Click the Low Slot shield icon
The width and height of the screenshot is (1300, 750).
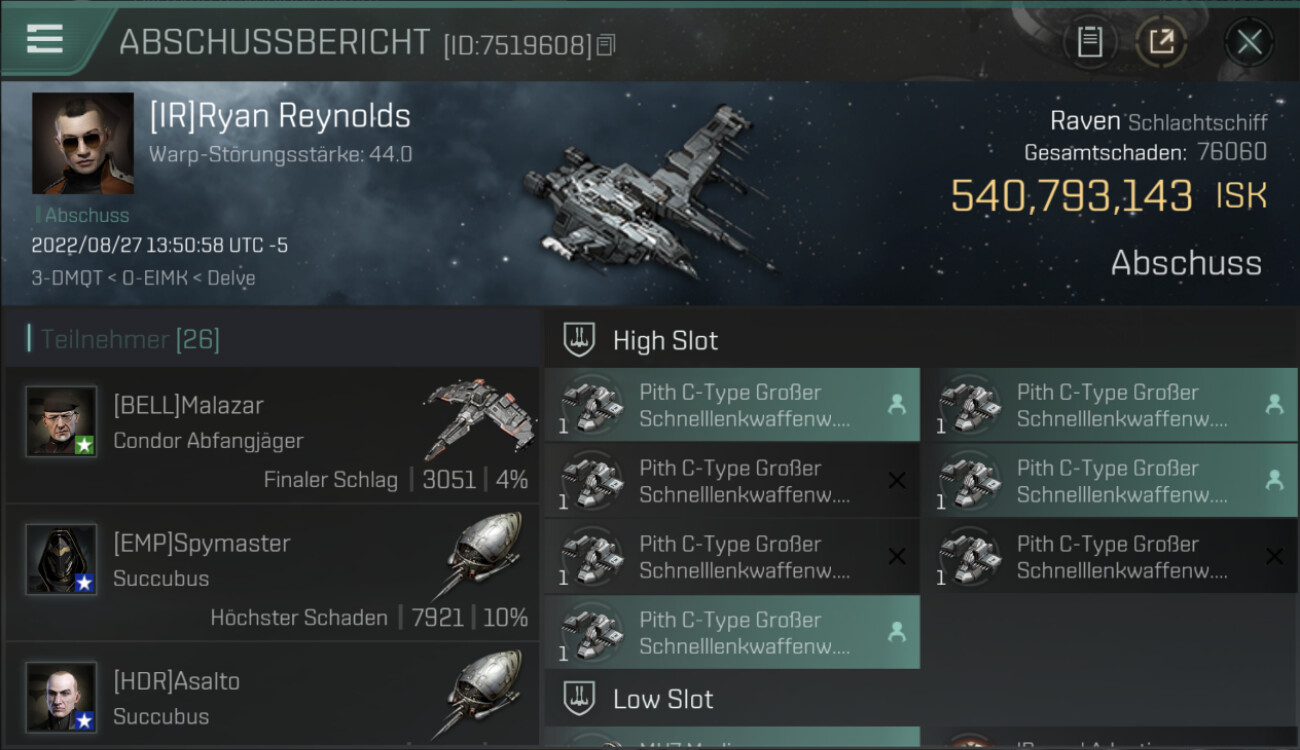[579, 698]
